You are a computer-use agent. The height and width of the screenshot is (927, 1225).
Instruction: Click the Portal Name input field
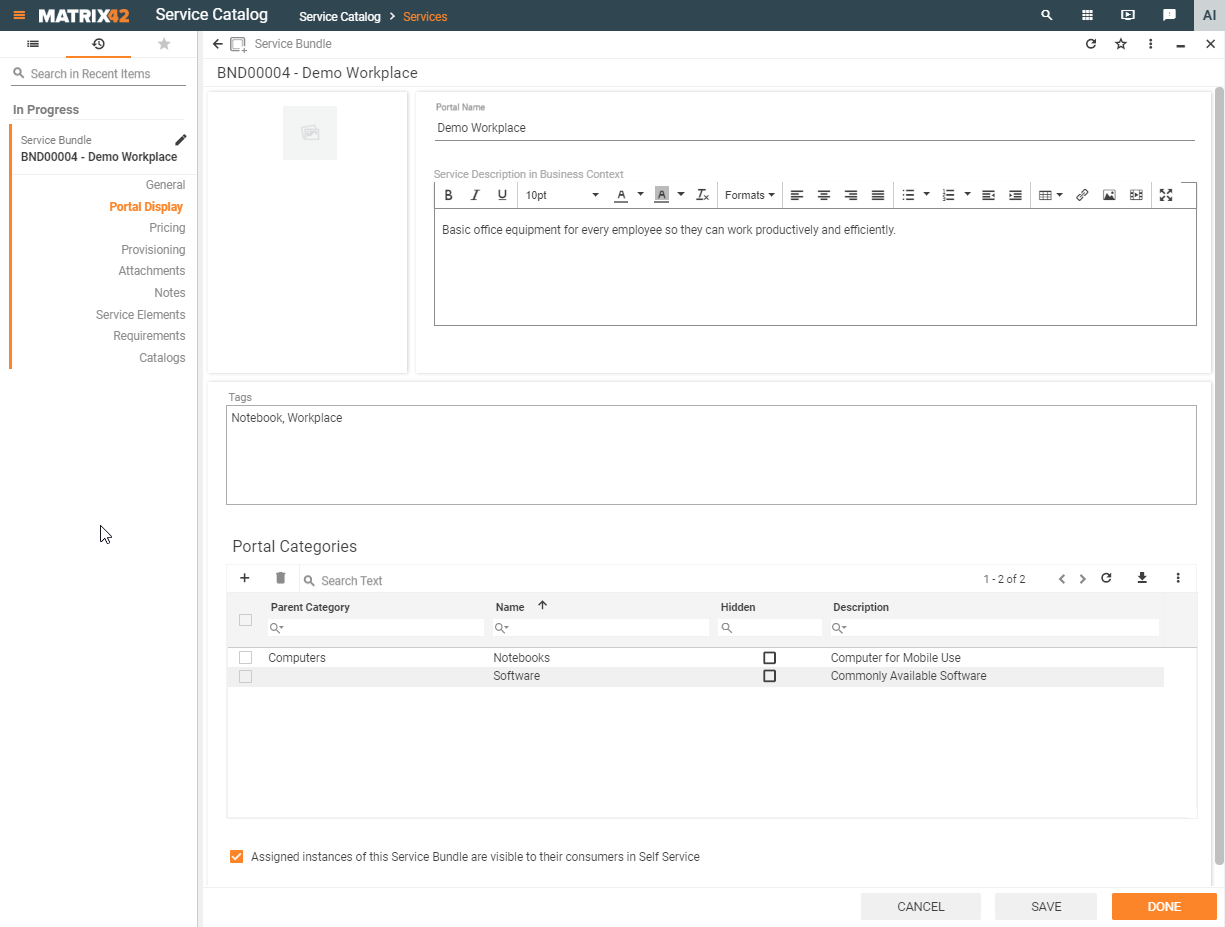(814, 128)
